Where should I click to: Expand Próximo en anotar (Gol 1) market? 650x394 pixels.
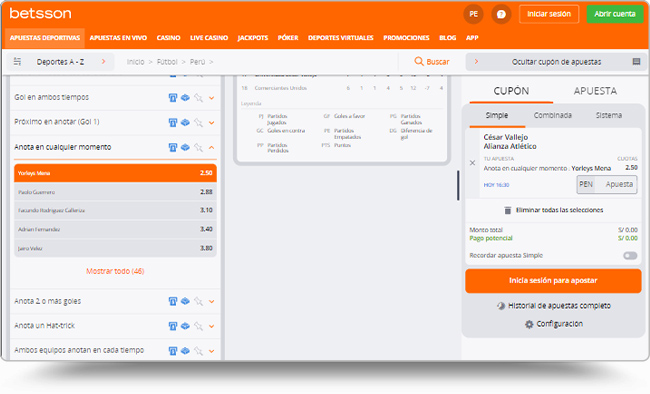pos(211,123)
